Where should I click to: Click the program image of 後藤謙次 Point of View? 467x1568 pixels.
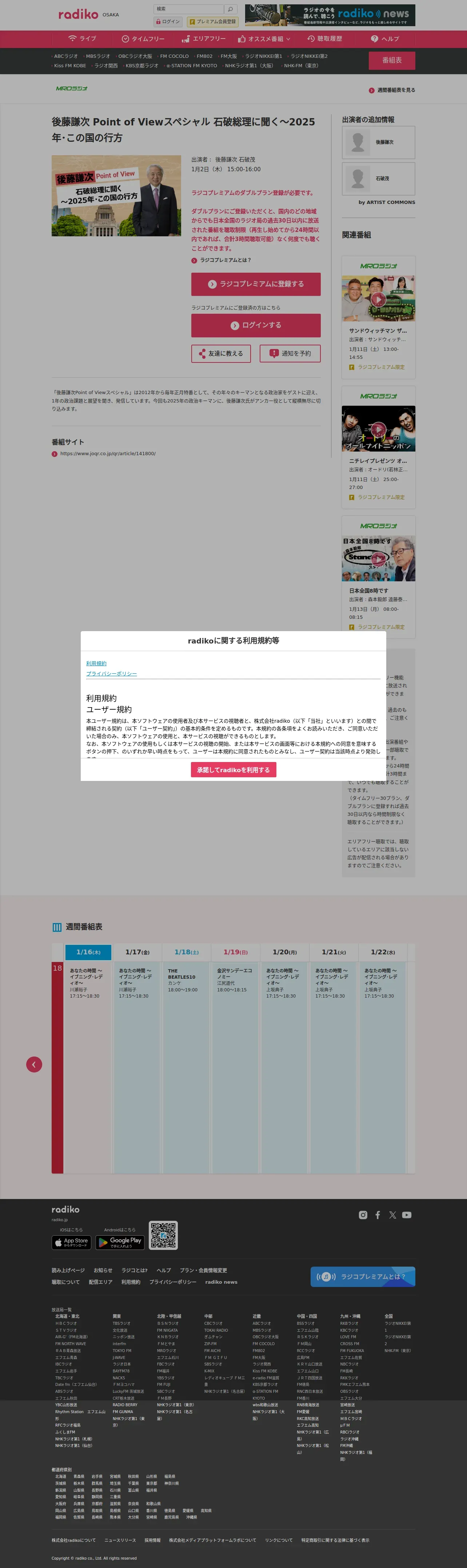(x=116, y=195)
